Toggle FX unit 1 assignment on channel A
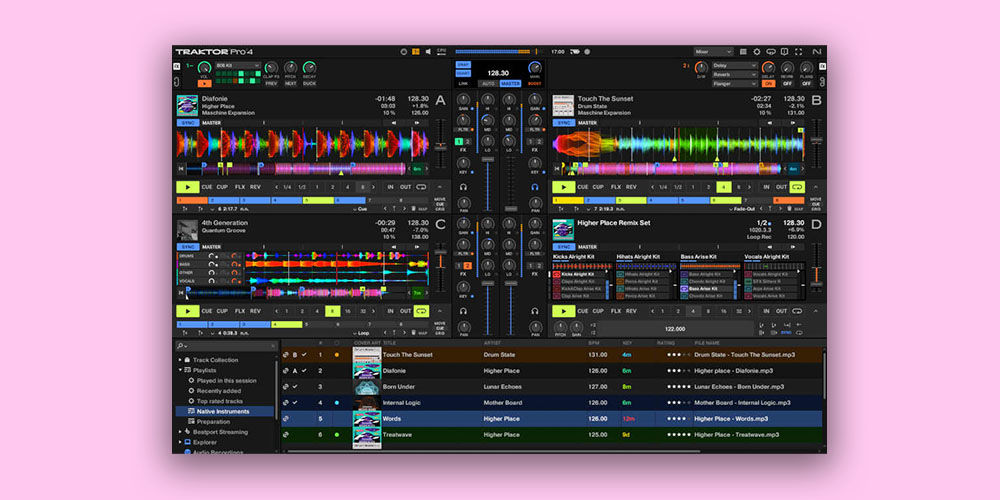The height and width of the screenshot is (500, 1000). click(x=459, y=142)
